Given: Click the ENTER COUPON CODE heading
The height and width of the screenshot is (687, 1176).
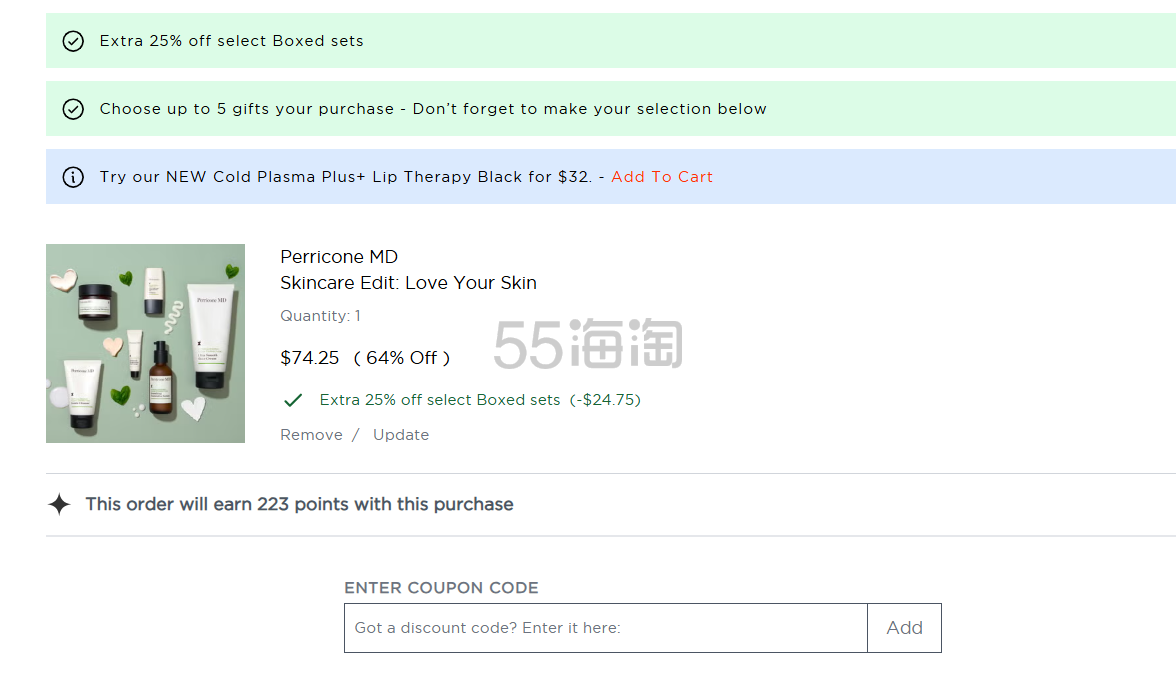Looking at the screenshot, I should pos(441,588).
